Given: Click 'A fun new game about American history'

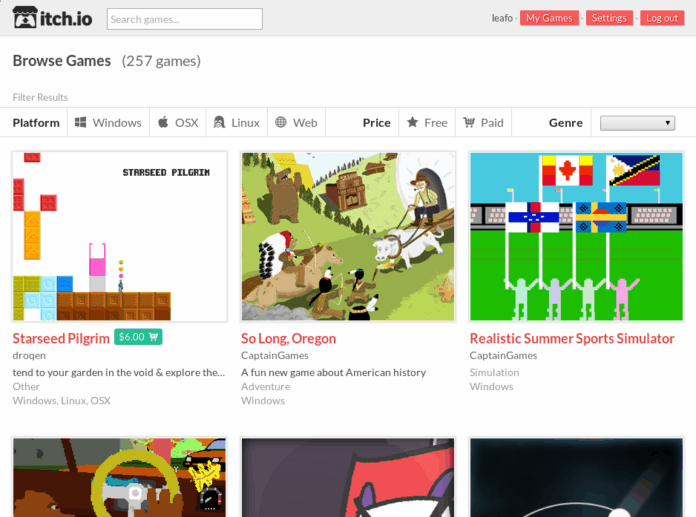Looking at the screenshot, I should click(x=333, y=372).
